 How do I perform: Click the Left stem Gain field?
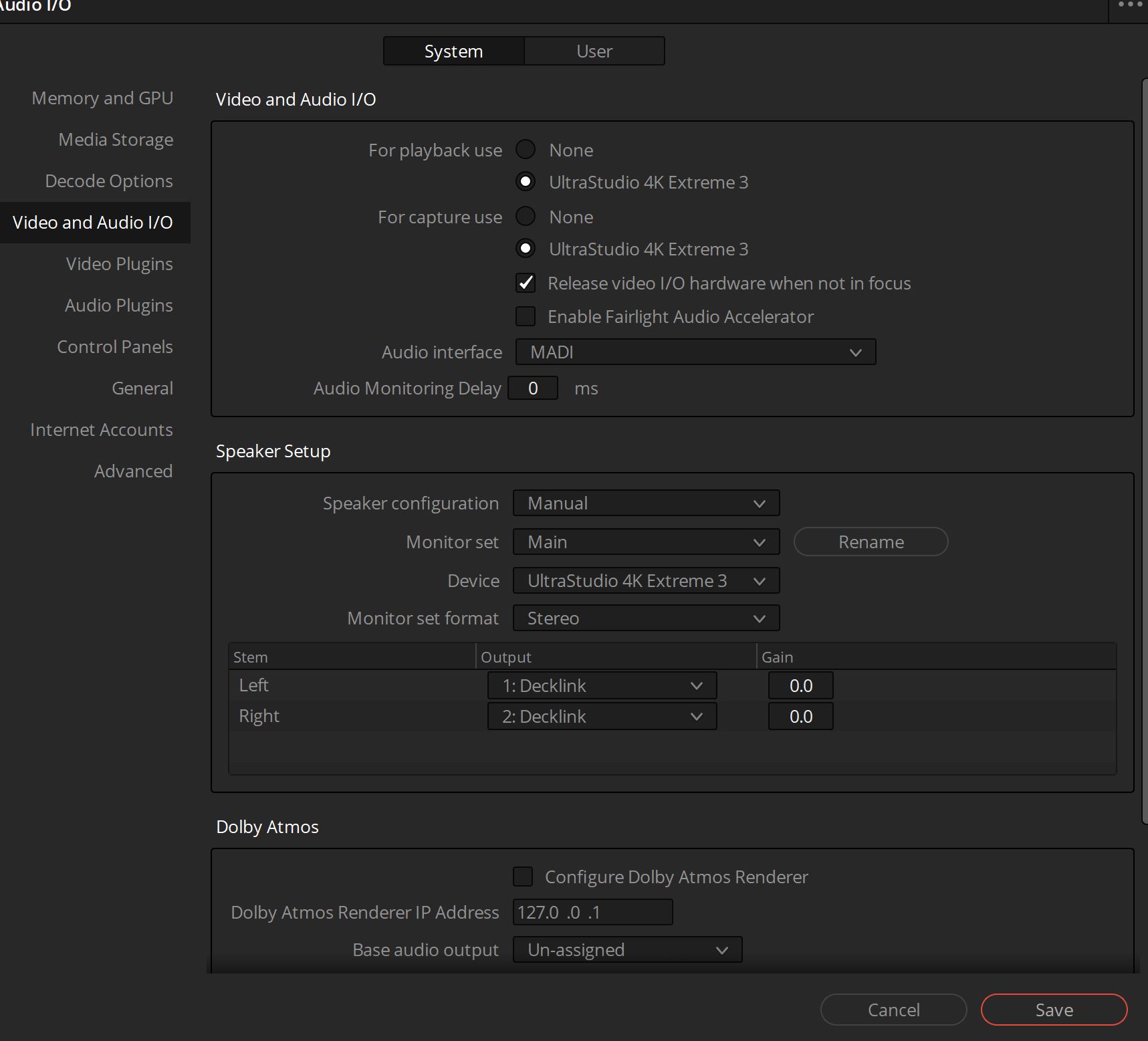800,685
